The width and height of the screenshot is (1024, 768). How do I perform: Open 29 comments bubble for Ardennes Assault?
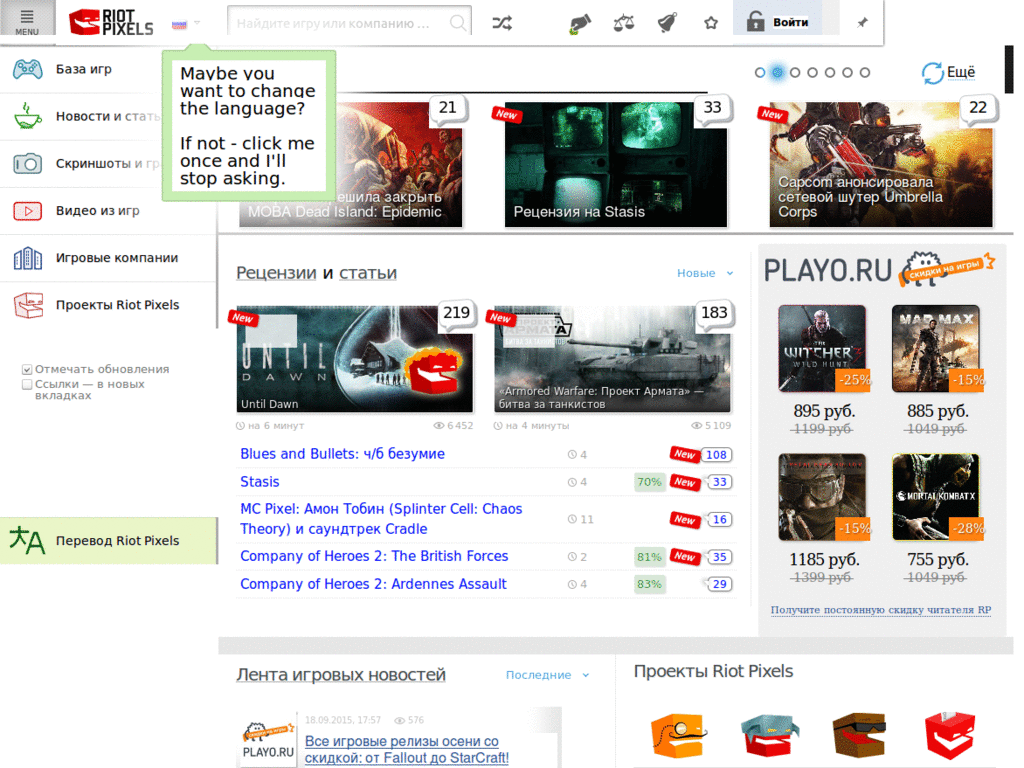pos(719,584)
